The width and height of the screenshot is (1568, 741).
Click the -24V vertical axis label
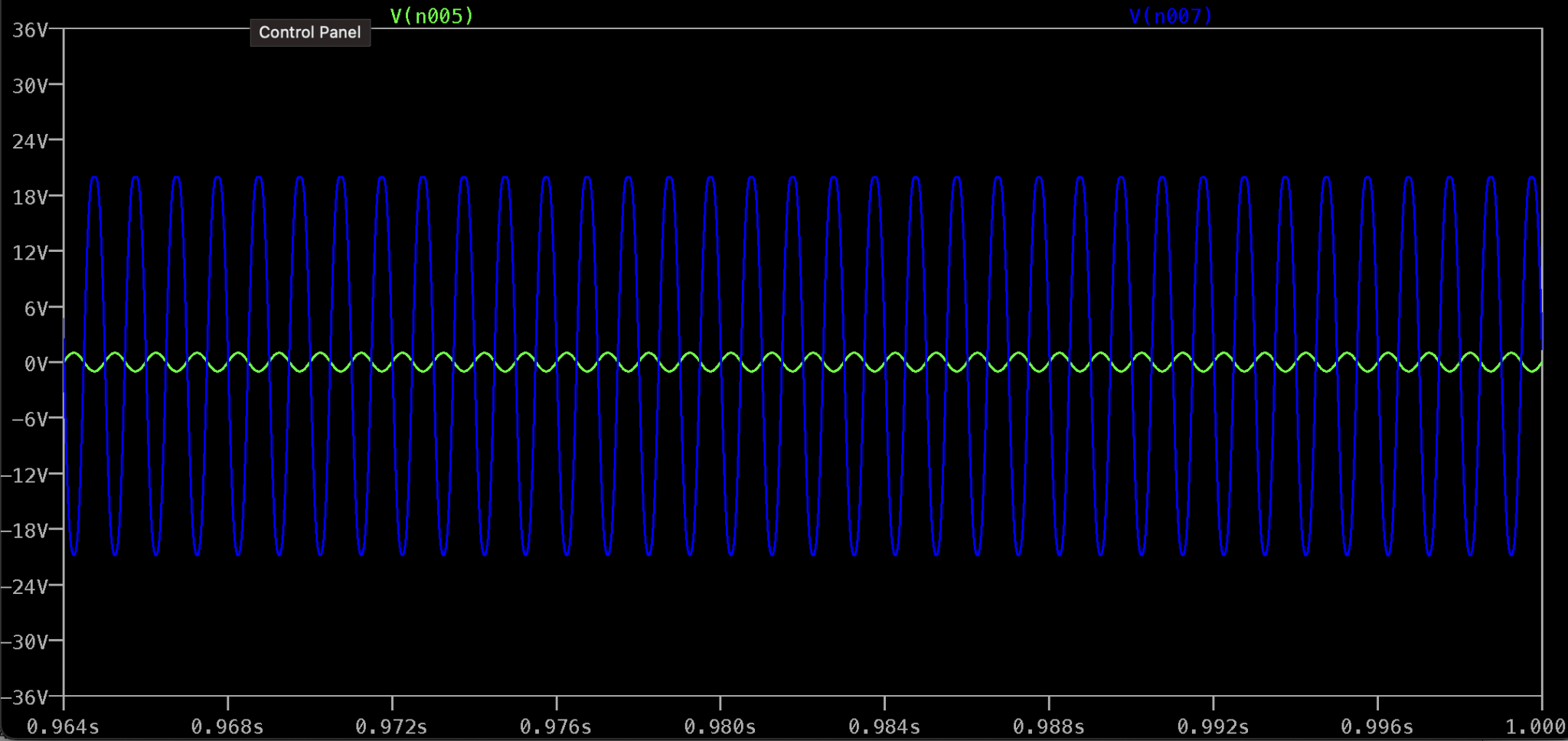pyautogui.click(x=24, y=586)
